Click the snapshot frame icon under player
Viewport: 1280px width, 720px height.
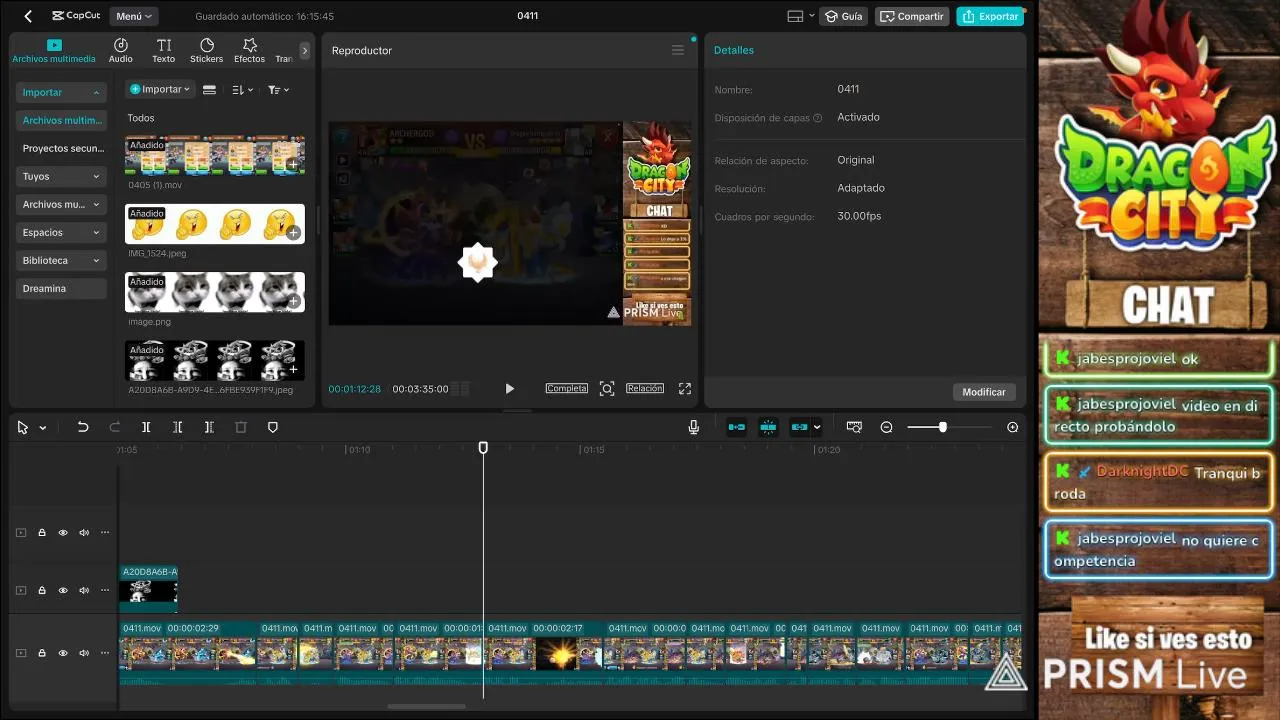click(607, 389)
